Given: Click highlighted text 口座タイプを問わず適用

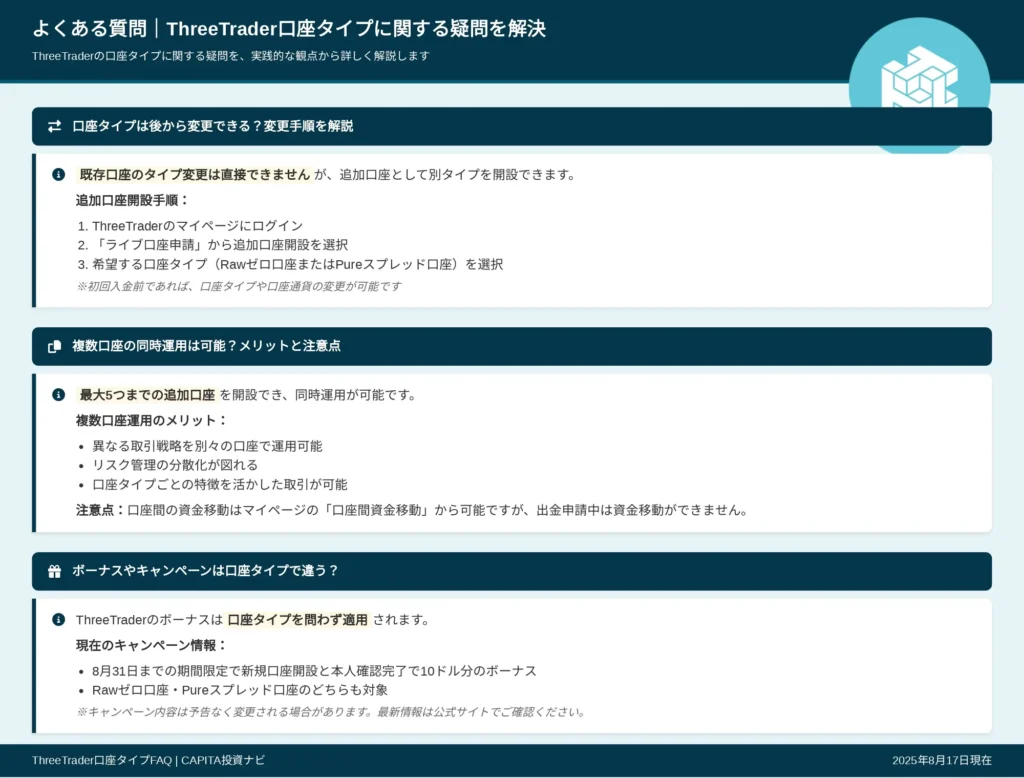Looking at the screenshot, I should (x=298, y=619).
